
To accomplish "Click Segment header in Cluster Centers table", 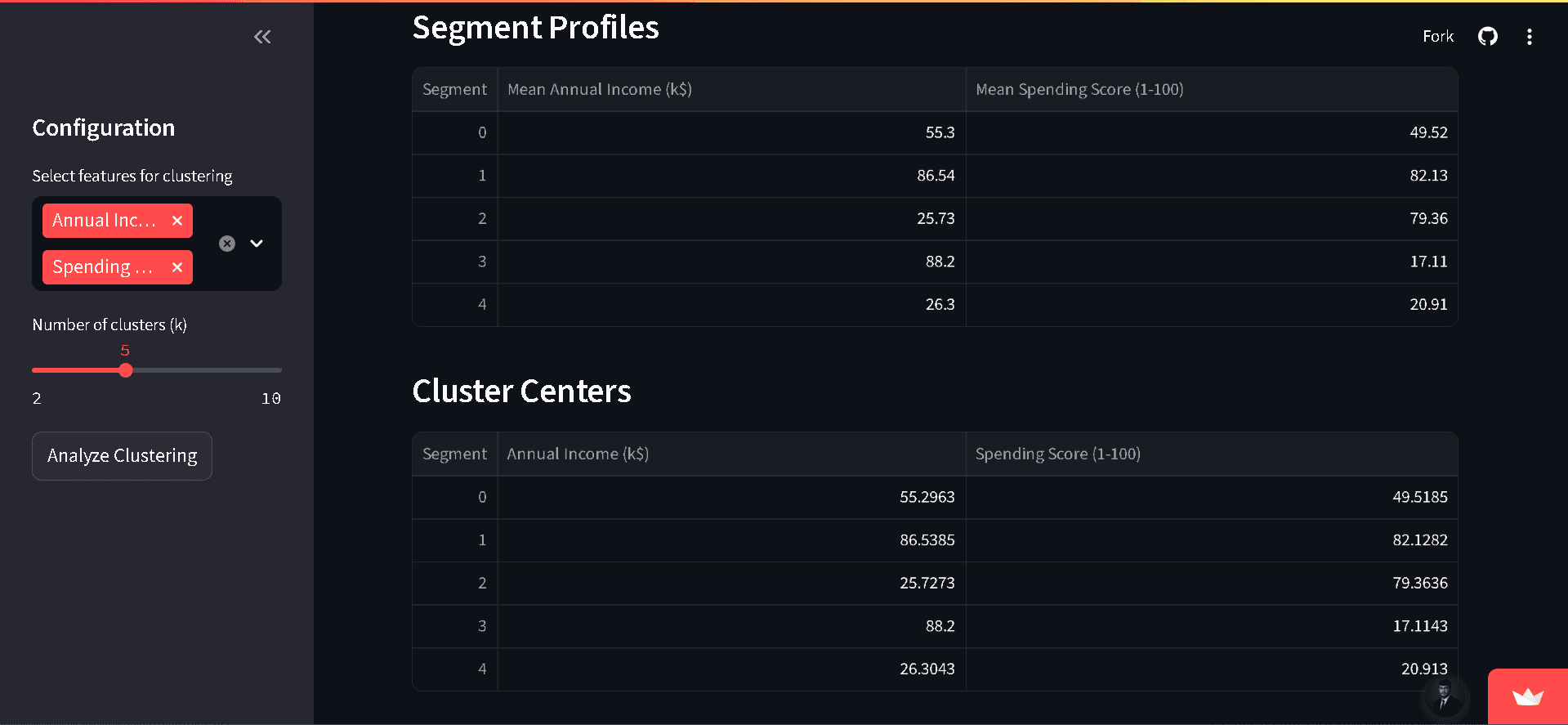I will (x=455, y=454).
